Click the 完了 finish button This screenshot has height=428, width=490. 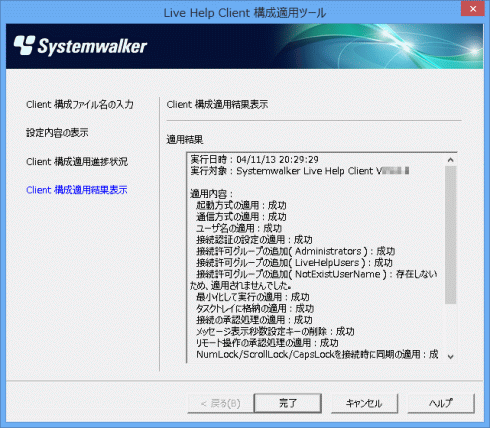[288, 403]
